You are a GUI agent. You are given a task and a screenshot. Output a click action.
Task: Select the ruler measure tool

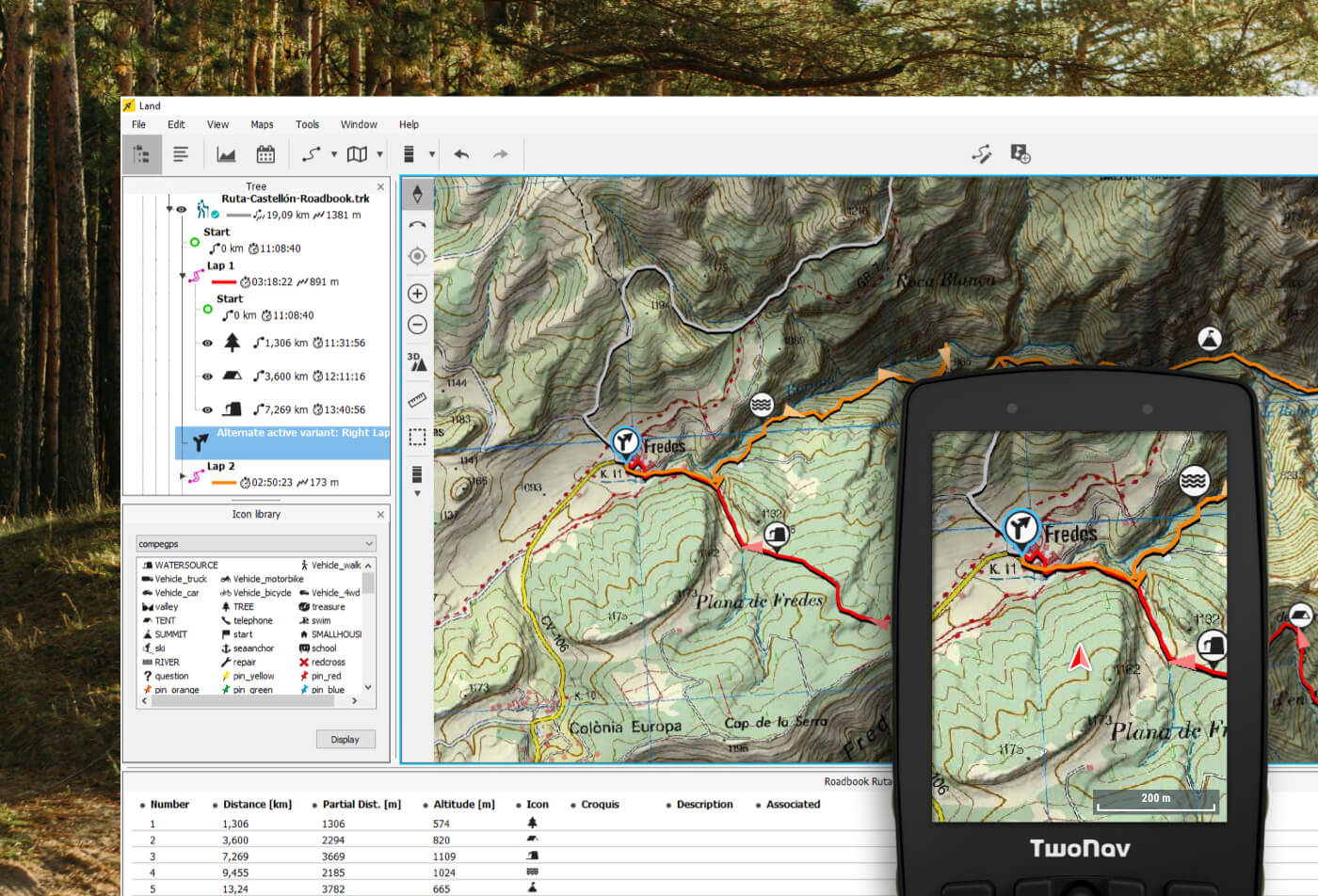417,401
